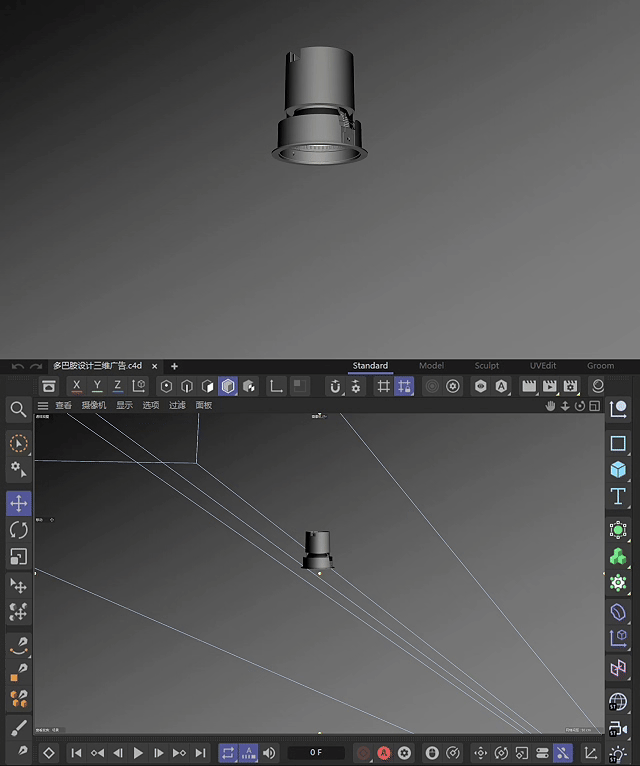Play the animation forward

click(x=138, y=753)
